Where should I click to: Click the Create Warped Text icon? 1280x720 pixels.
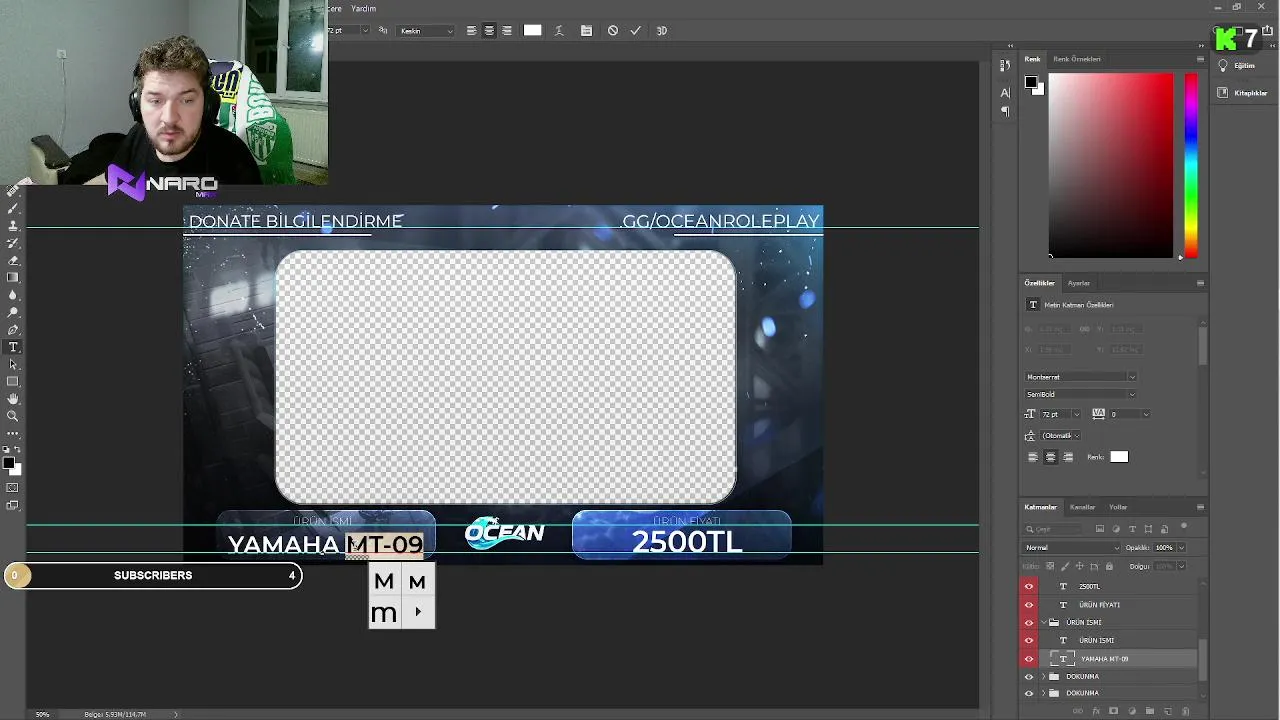559,31
